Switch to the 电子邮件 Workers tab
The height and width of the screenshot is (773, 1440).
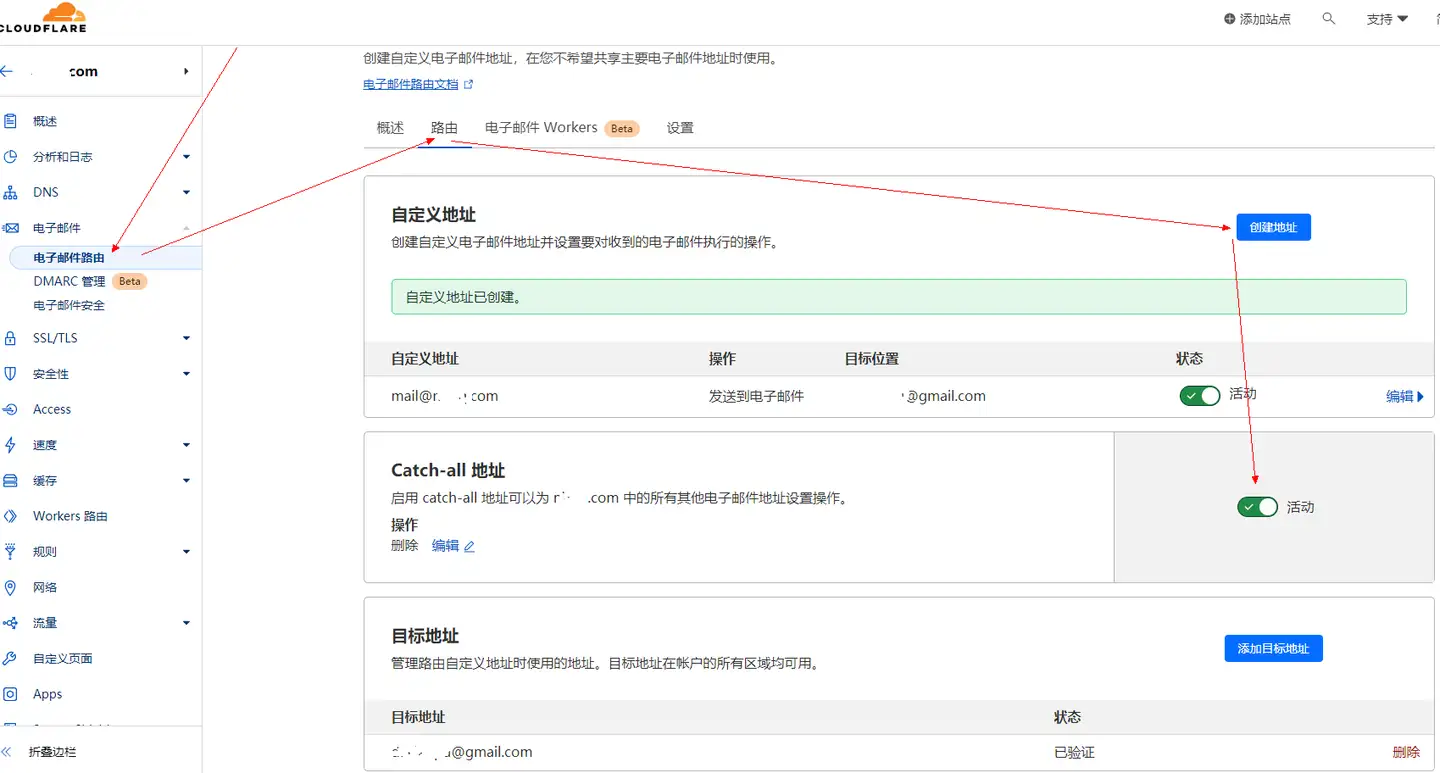(541, 127)
